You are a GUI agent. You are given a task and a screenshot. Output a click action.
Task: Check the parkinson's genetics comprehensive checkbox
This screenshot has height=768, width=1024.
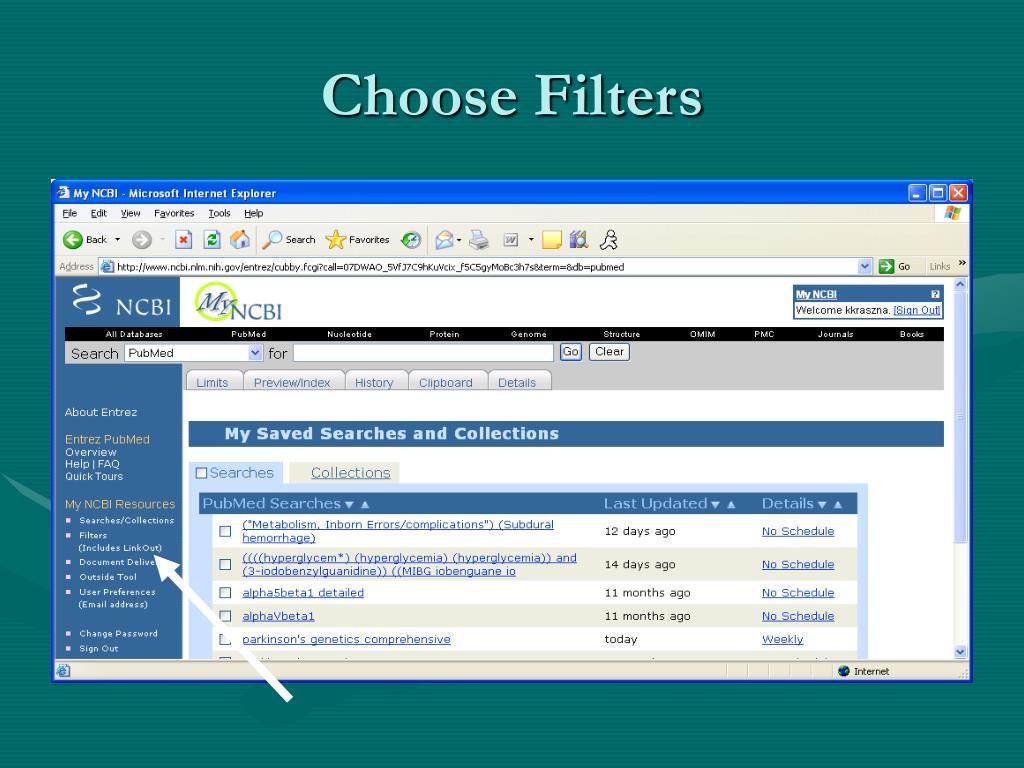click(x=225, y=639)
